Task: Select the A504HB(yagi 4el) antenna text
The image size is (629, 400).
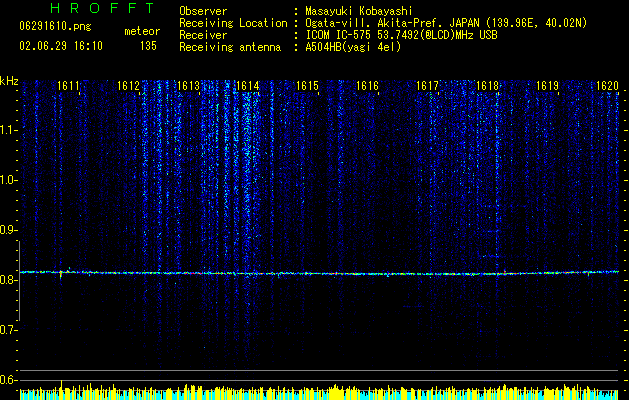Action: 353,47
